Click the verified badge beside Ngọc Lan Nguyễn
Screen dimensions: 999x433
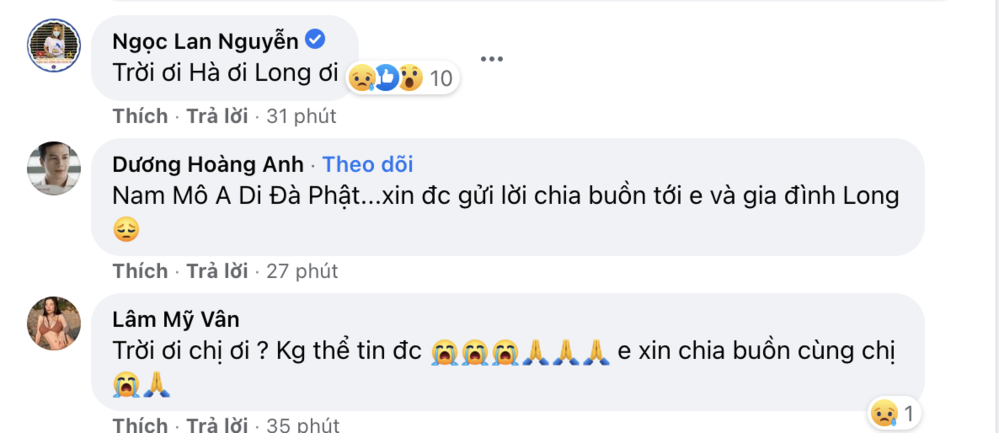click(315, 41)
